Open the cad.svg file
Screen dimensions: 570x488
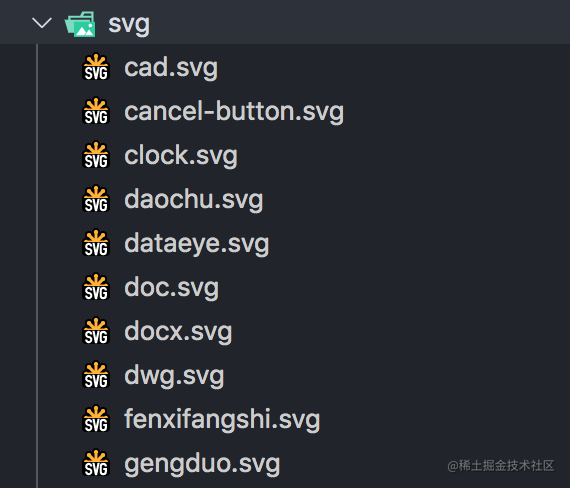tap(171, 68)
